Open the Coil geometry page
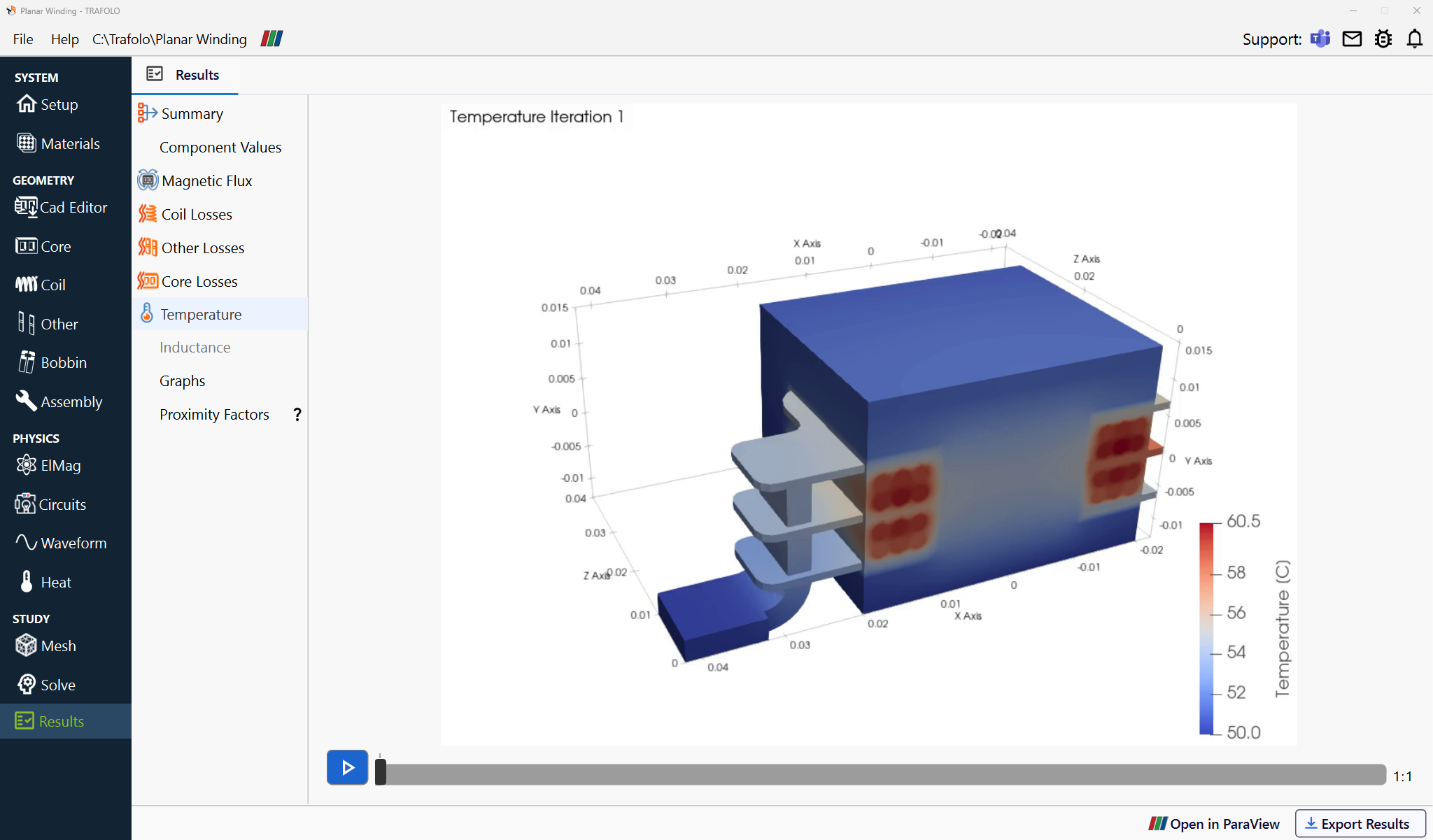Screen dimensions: 1433x840 [x=41, y=285]
